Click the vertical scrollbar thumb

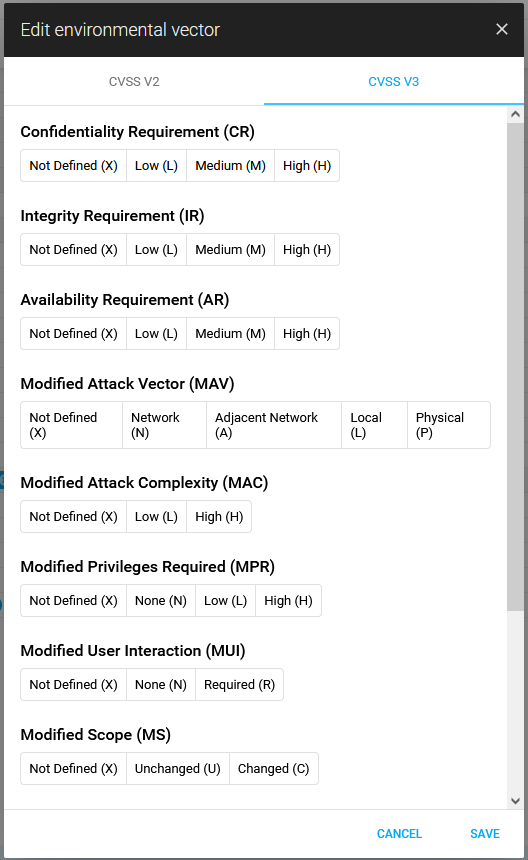515,366
